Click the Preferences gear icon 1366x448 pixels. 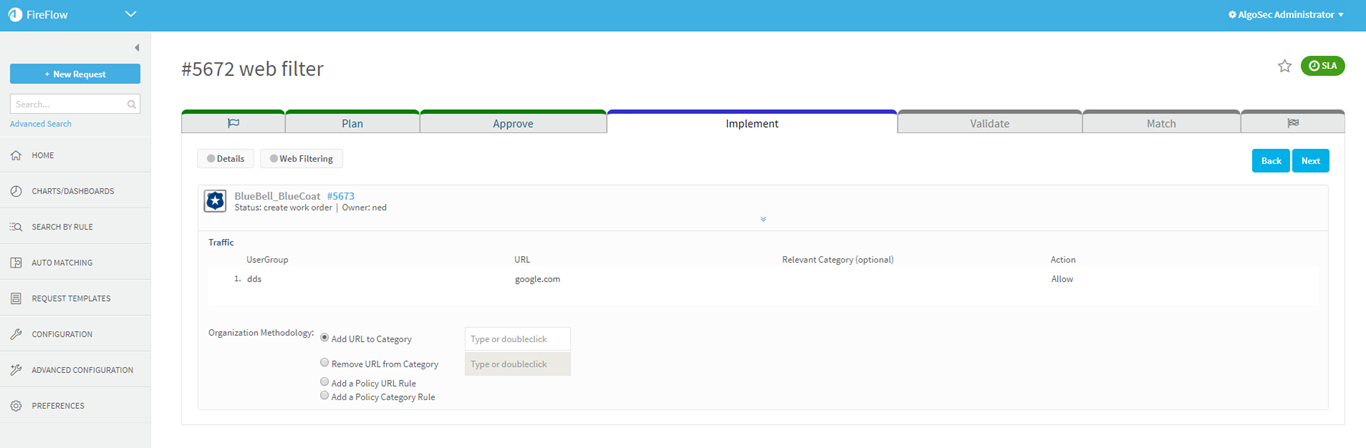[16, 406]
